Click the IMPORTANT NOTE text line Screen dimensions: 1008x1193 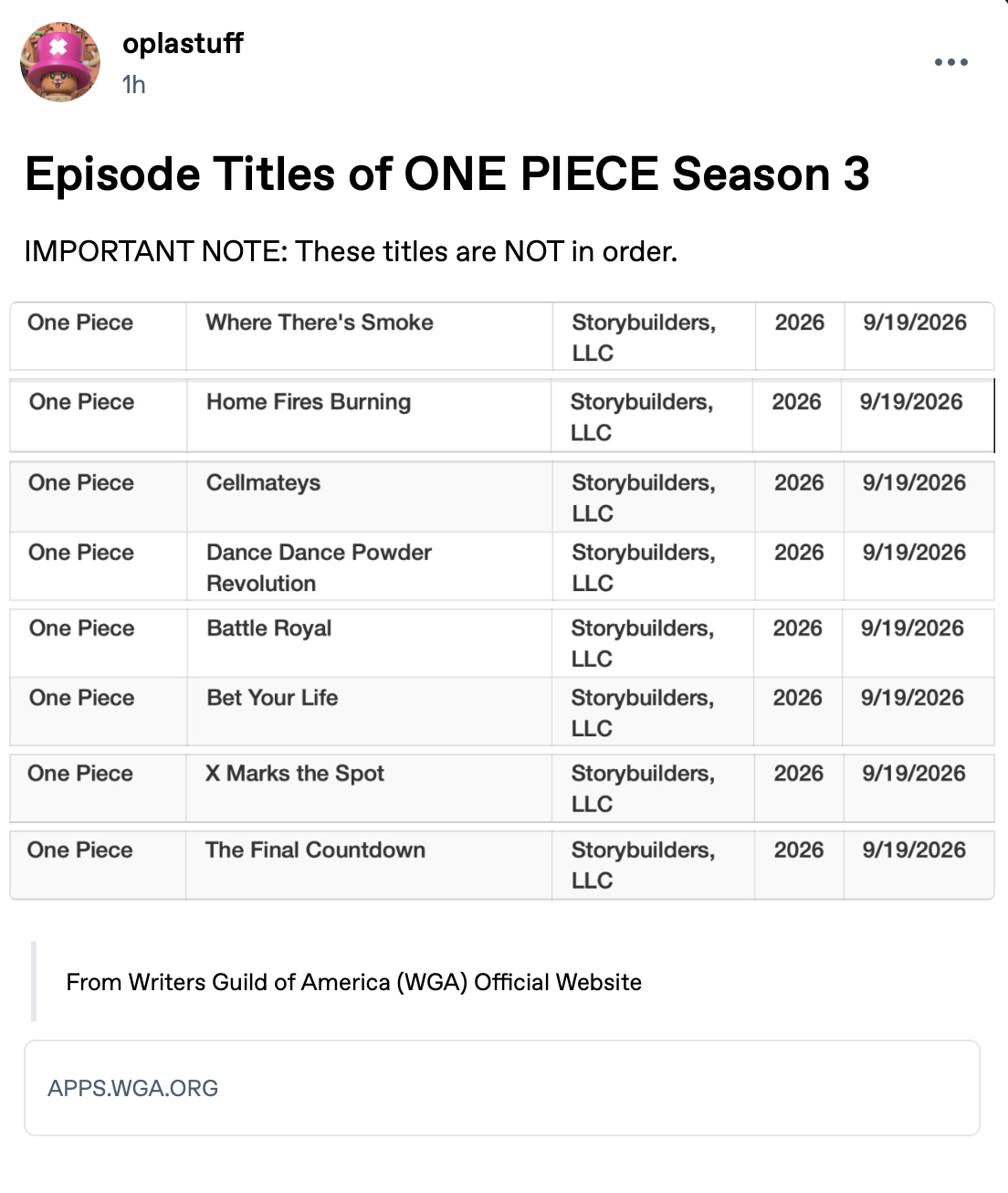[x=351, y=251]
